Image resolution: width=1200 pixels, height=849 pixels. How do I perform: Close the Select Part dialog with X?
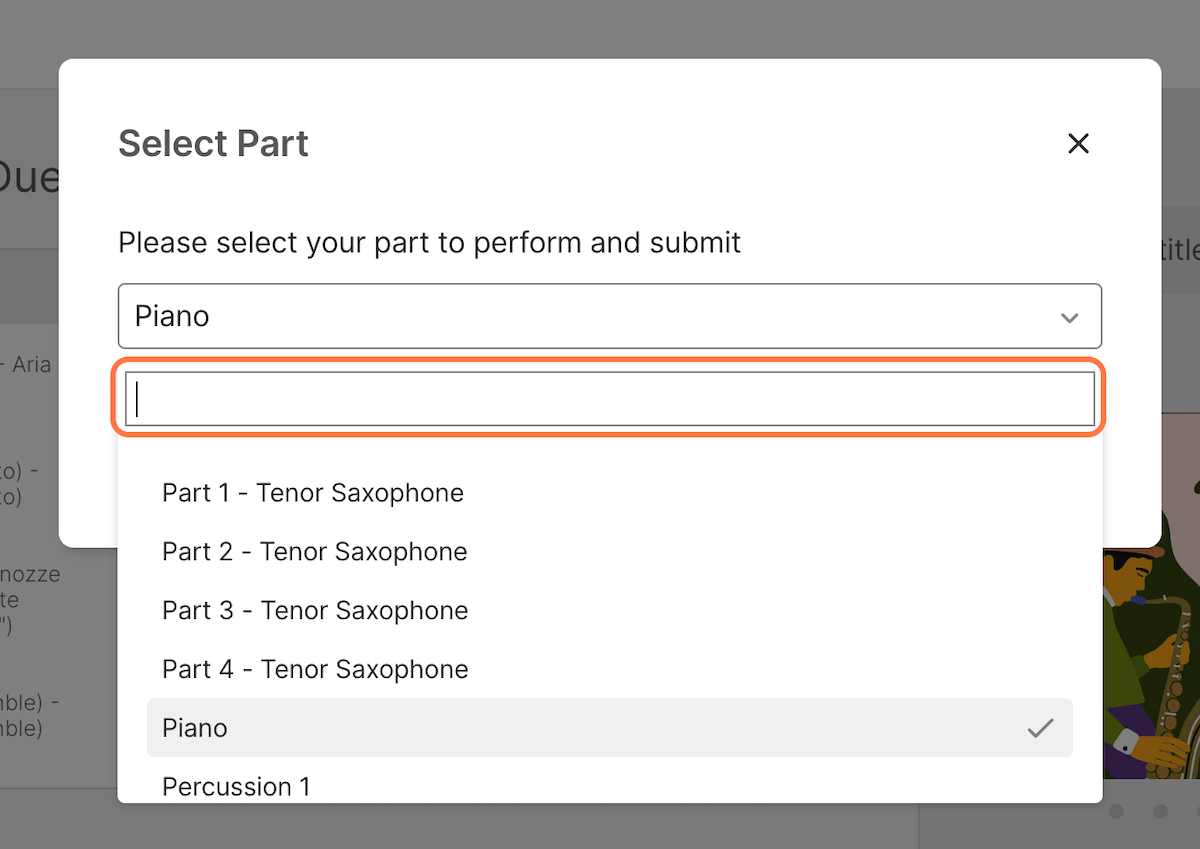point(1078,144)
